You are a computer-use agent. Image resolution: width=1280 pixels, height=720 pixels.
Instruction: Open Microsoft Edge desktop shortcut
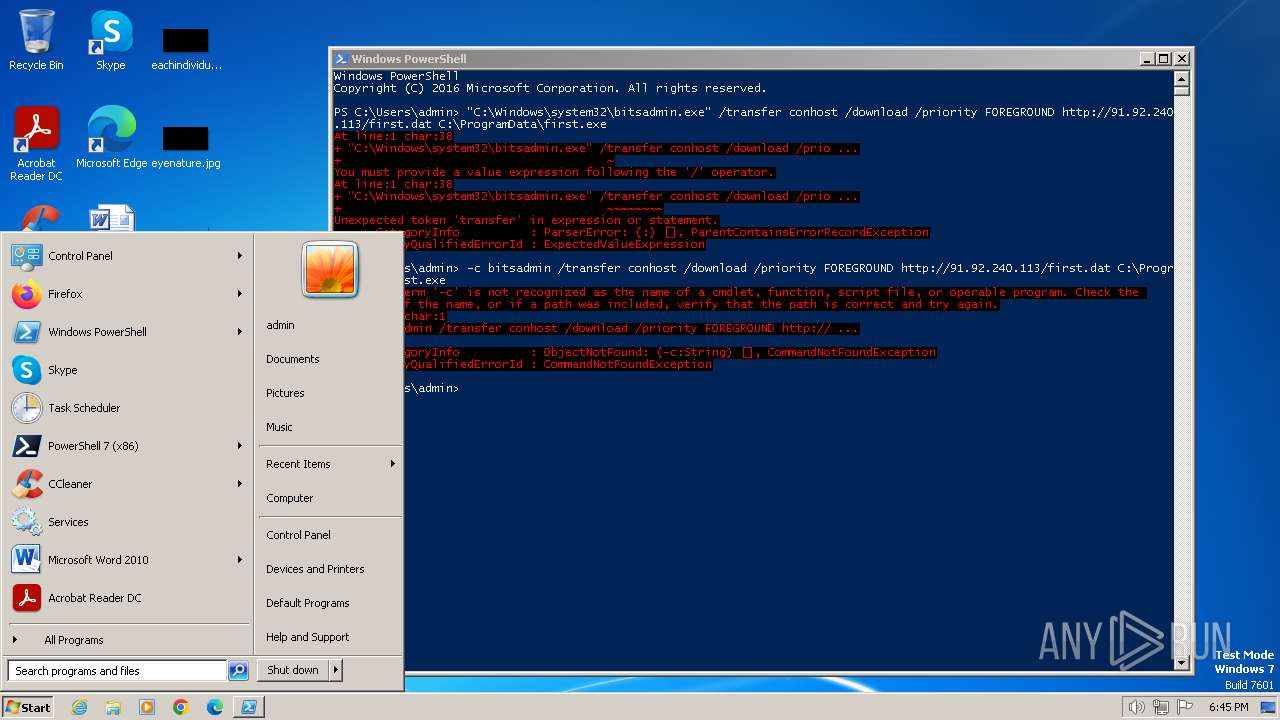(111, 138)
